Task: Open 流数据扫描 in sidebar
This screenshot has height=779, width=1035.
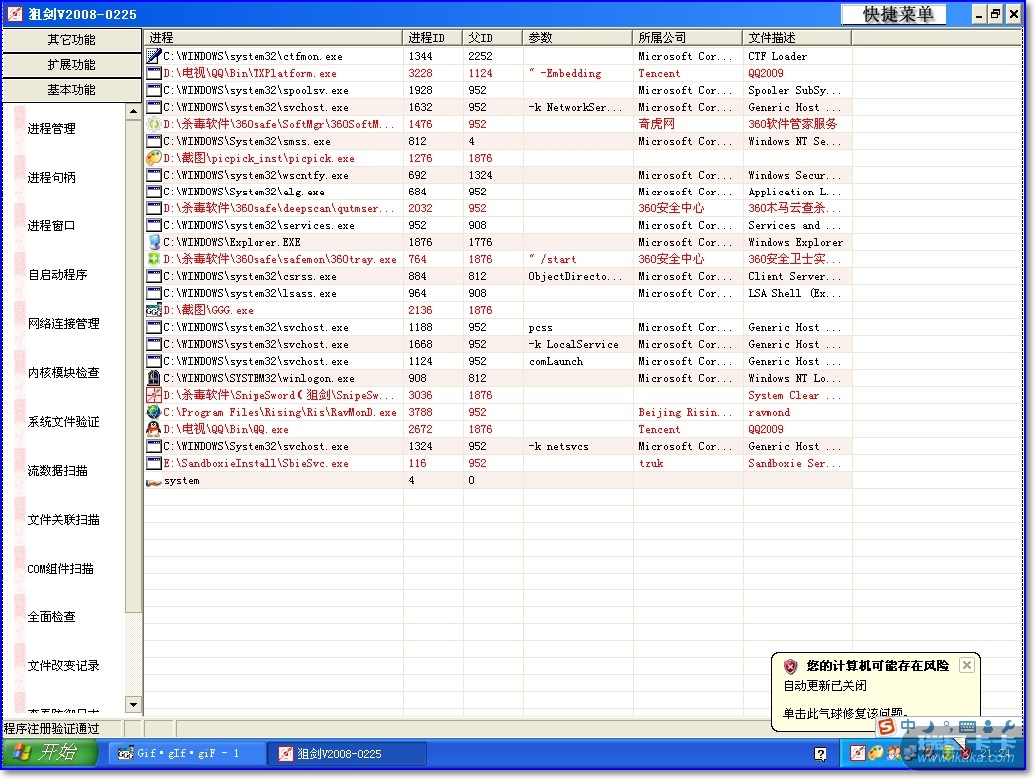Action: click(57, 471)
